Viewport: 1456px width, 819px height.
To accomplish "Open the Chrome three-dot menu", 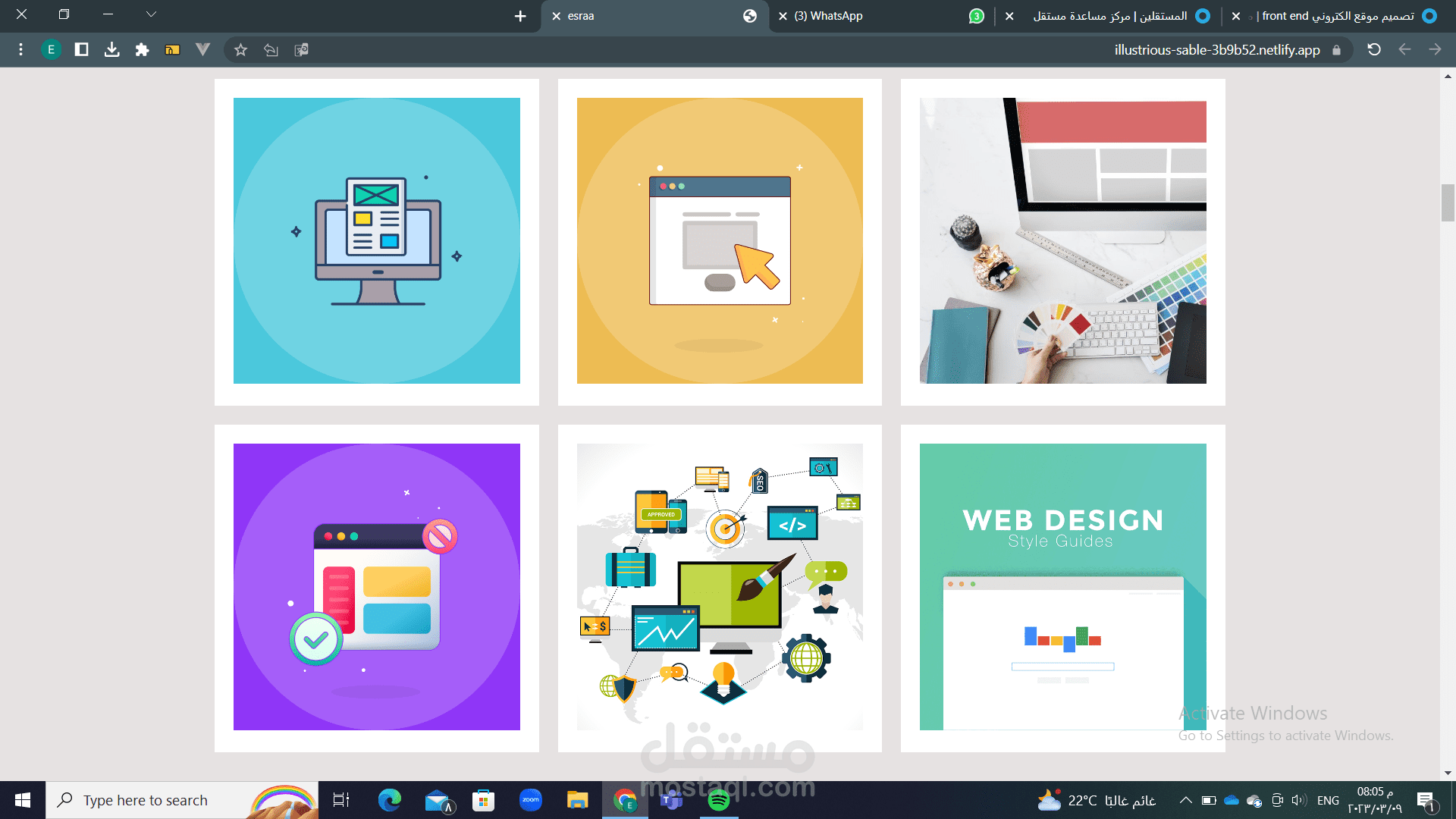I will coord(20,50).
